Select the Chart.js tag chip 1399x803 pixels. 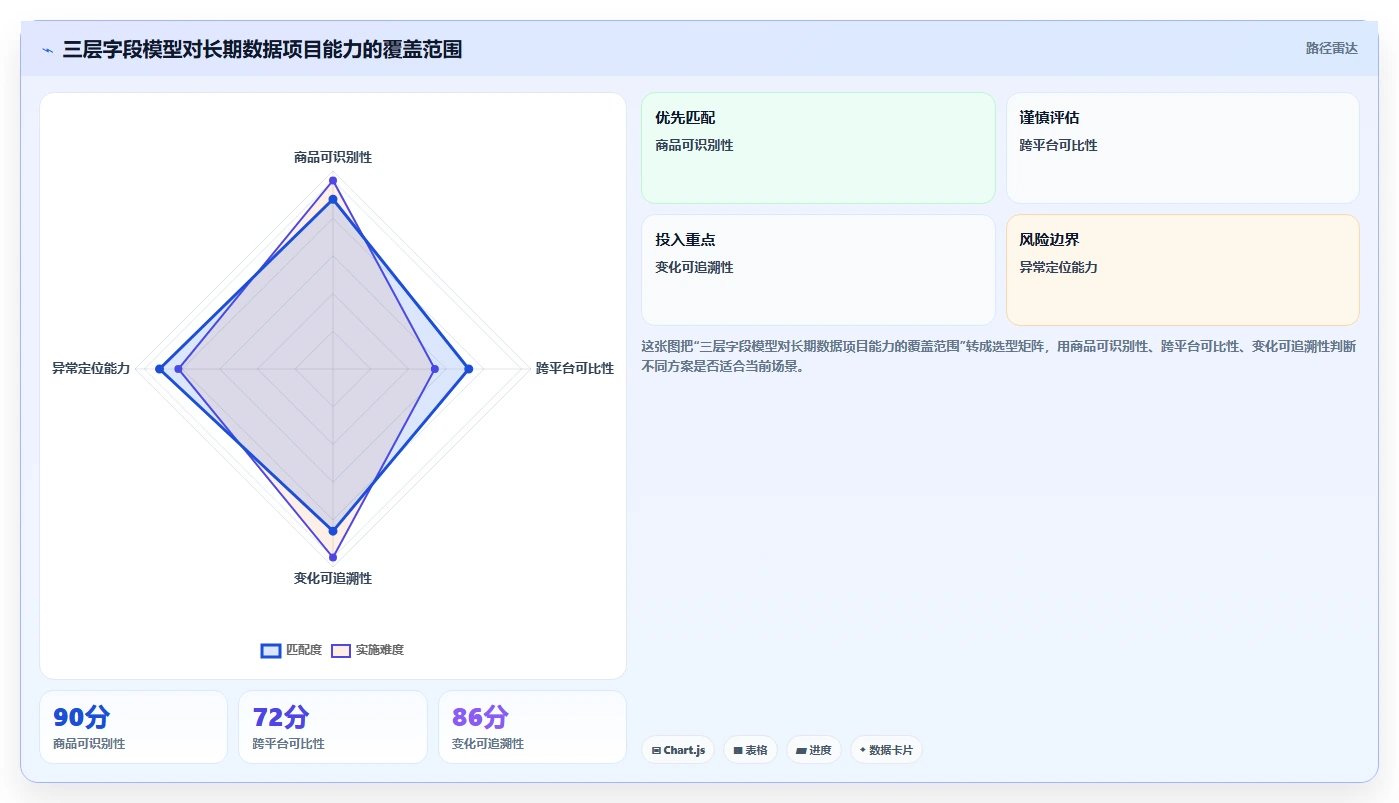(x=678, y=750)
